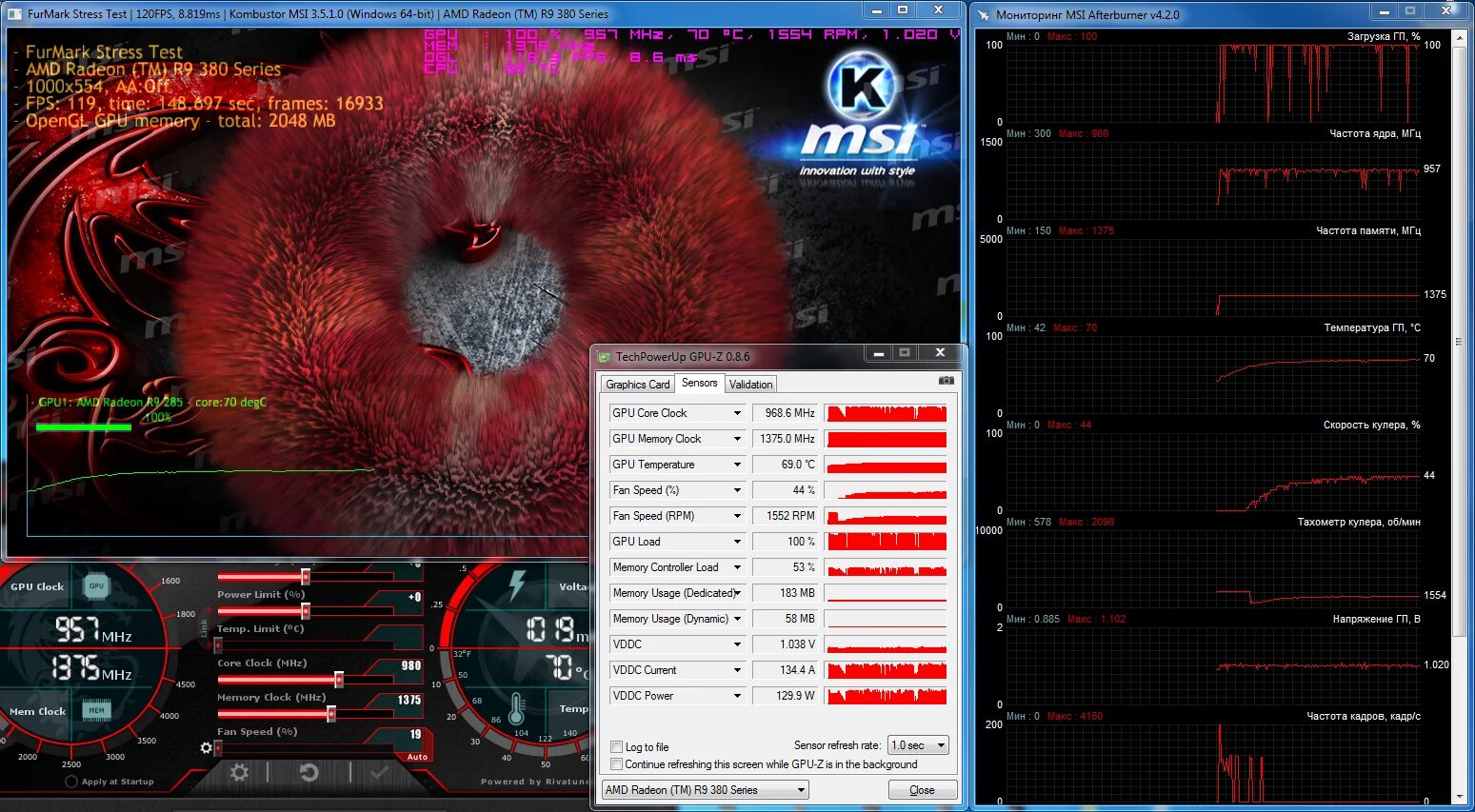Open the Fan Speed (%) sensor dropdown
This screenshot has width=1475, height=812.
(x=737, y=490)
